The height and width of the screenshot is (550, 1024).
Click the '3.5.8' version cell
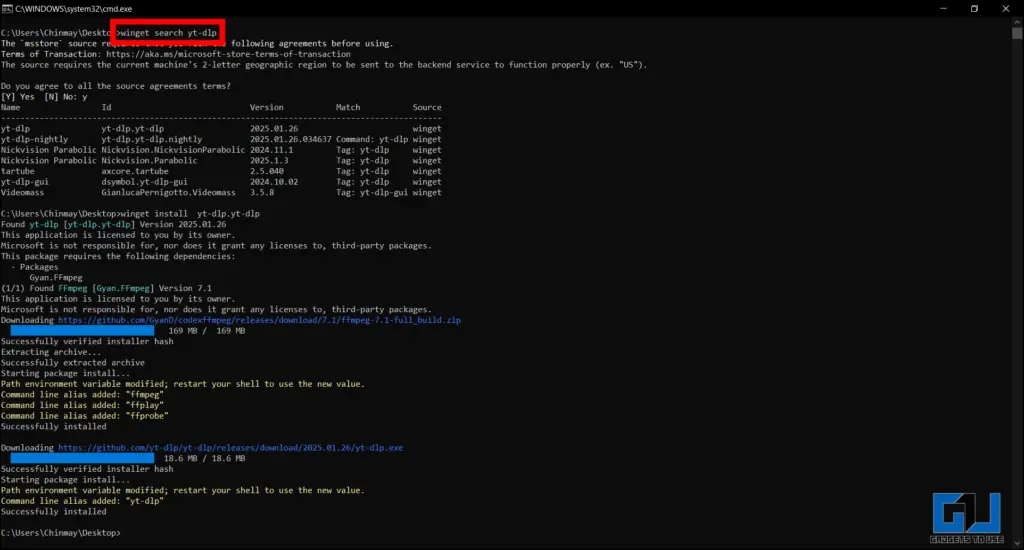[262, 193]
